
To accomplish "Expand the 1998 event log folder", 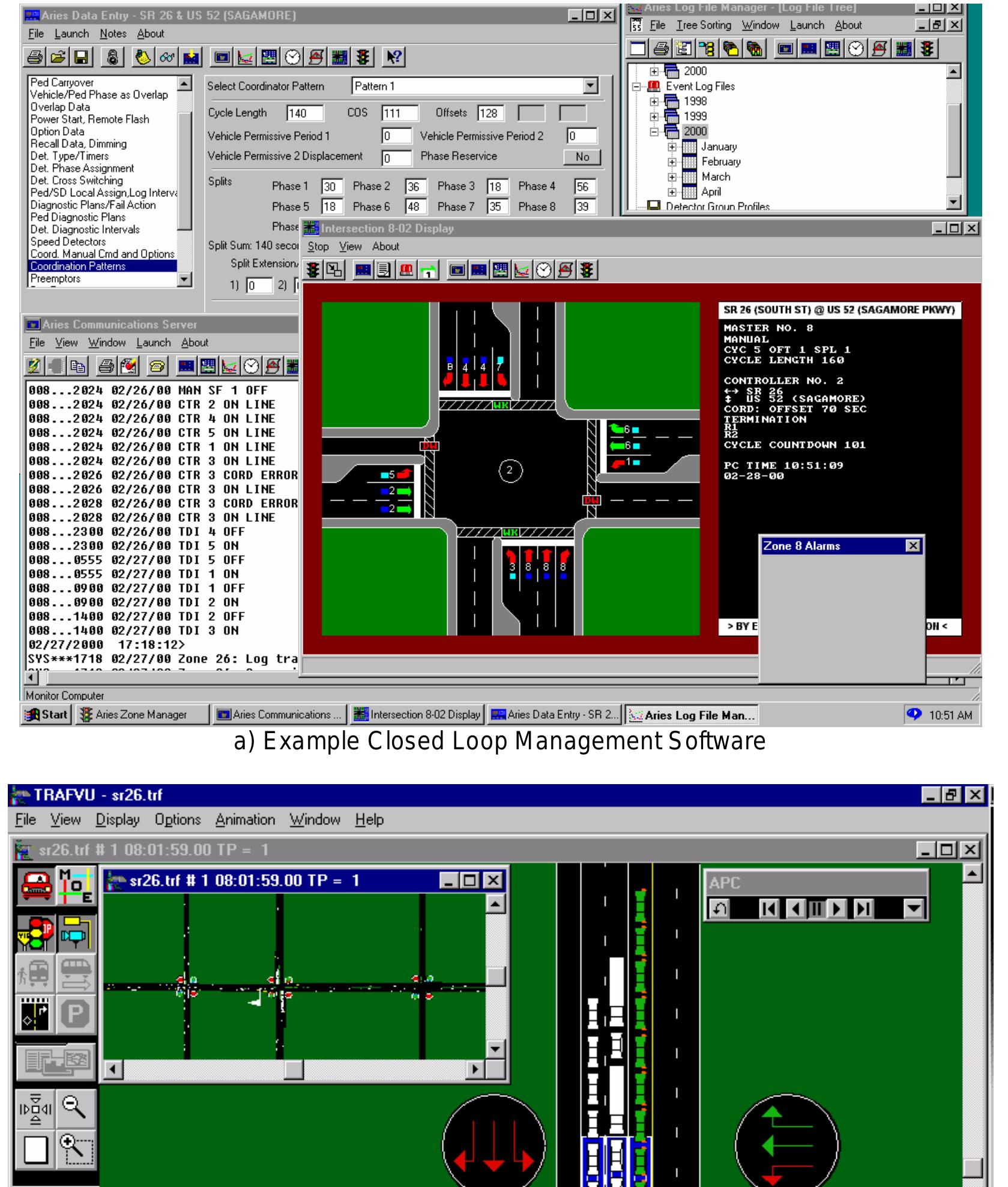I will (655, 101).
